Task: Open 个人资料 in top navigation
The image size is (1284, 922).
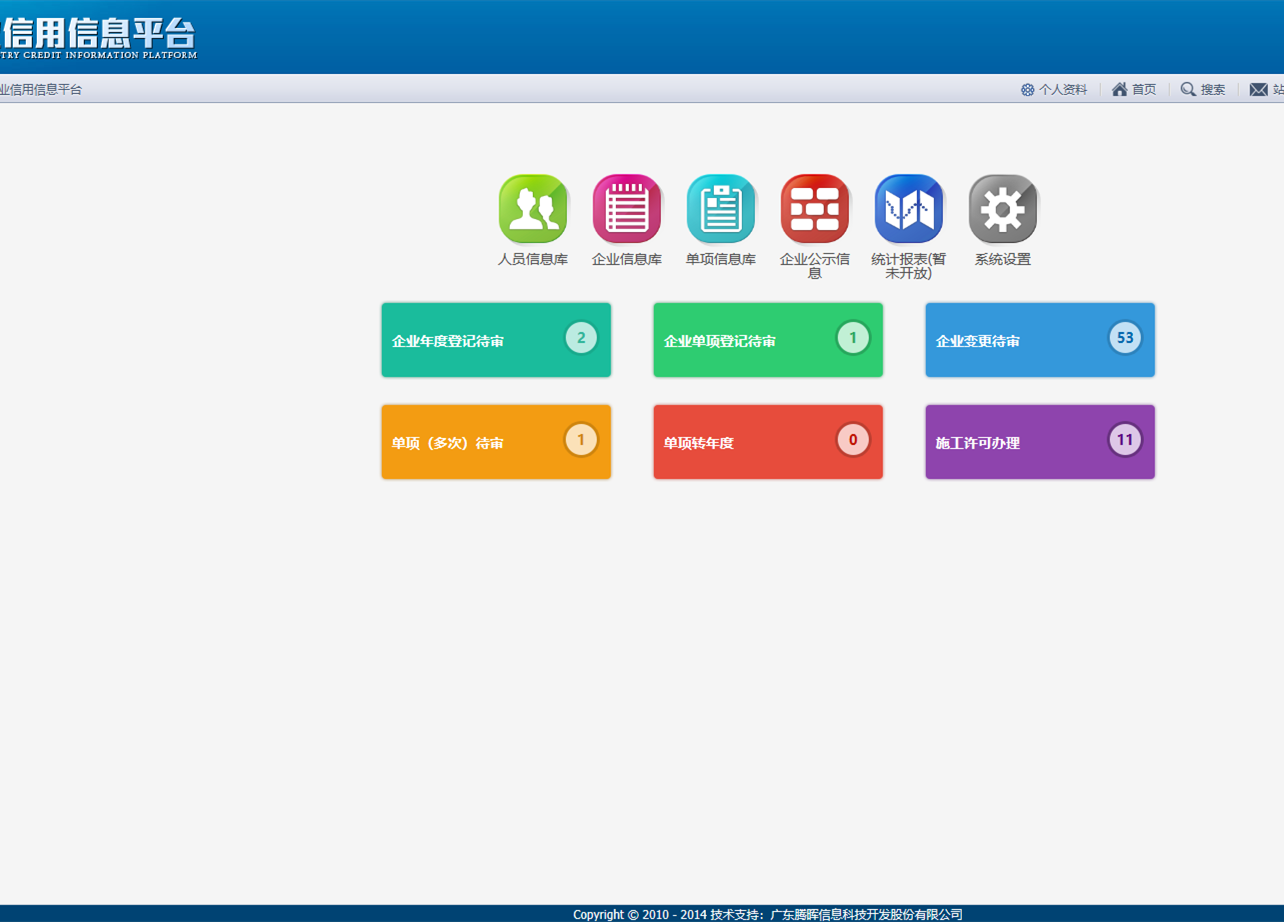Action: (x=1063, y=90)
